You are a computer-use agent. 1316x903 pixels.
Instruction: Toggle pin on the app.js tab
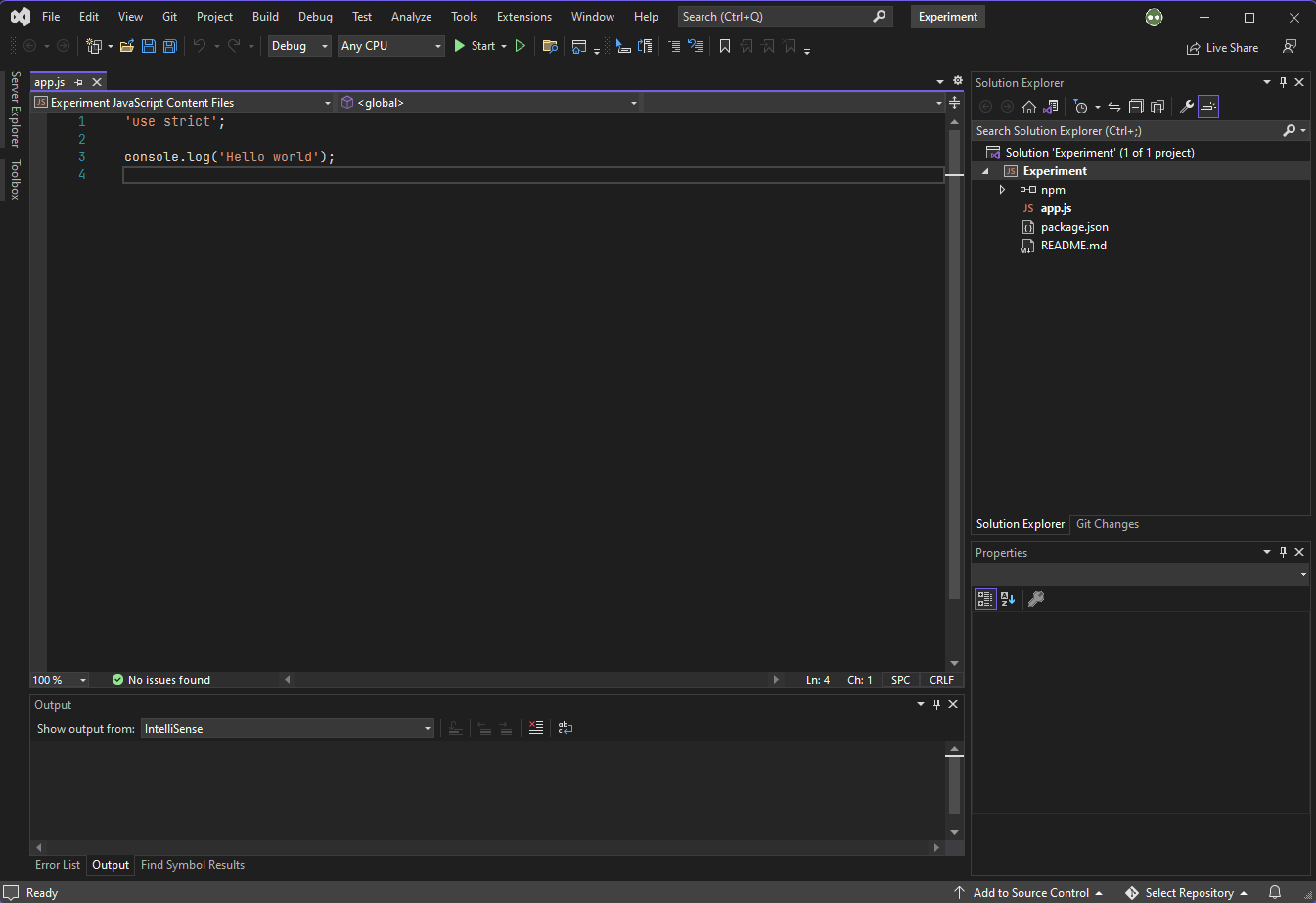(x=78, y=82)
